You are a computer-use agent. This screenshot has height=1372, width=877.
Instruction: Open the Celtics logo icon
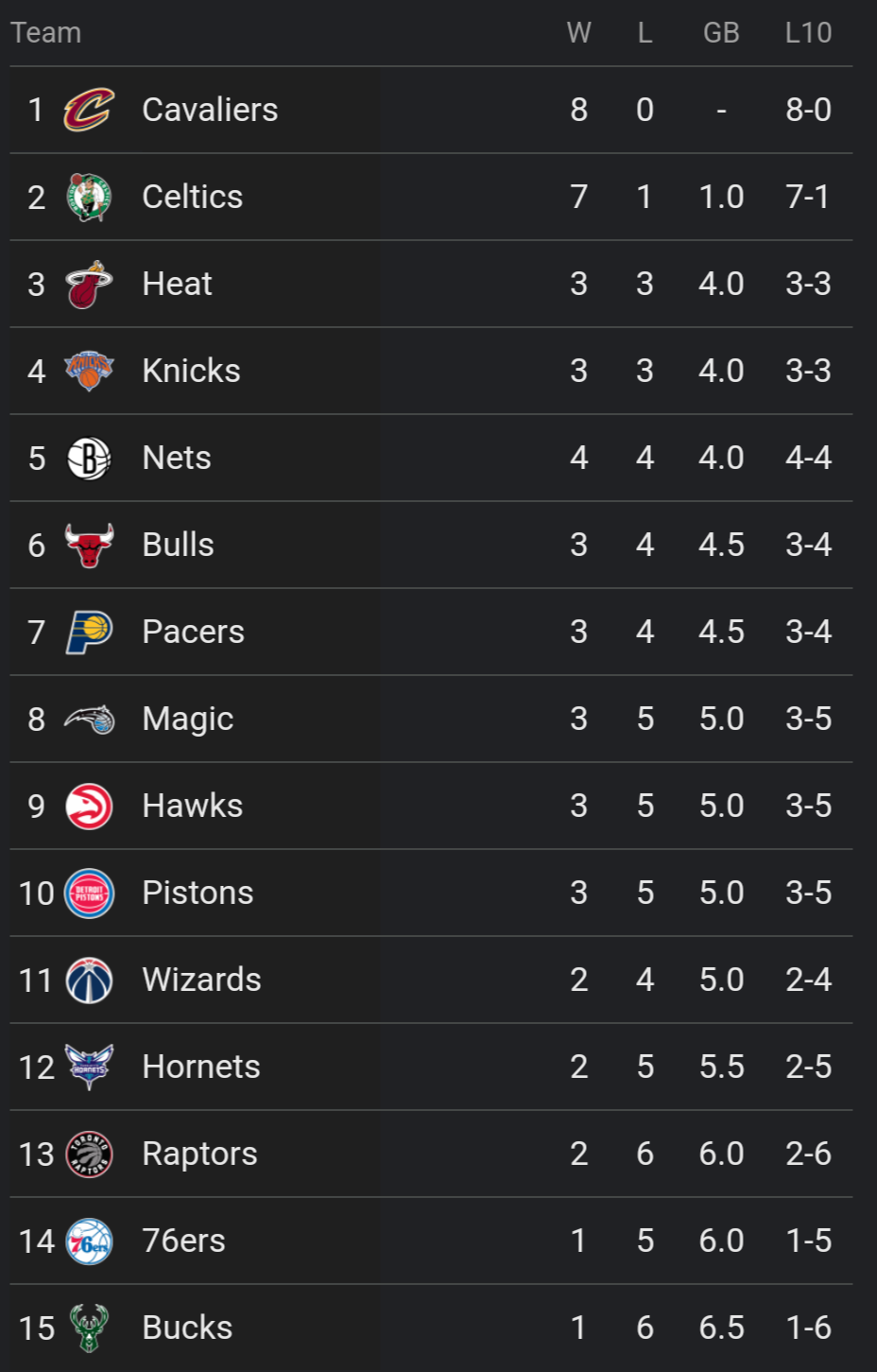coord(89,197)
